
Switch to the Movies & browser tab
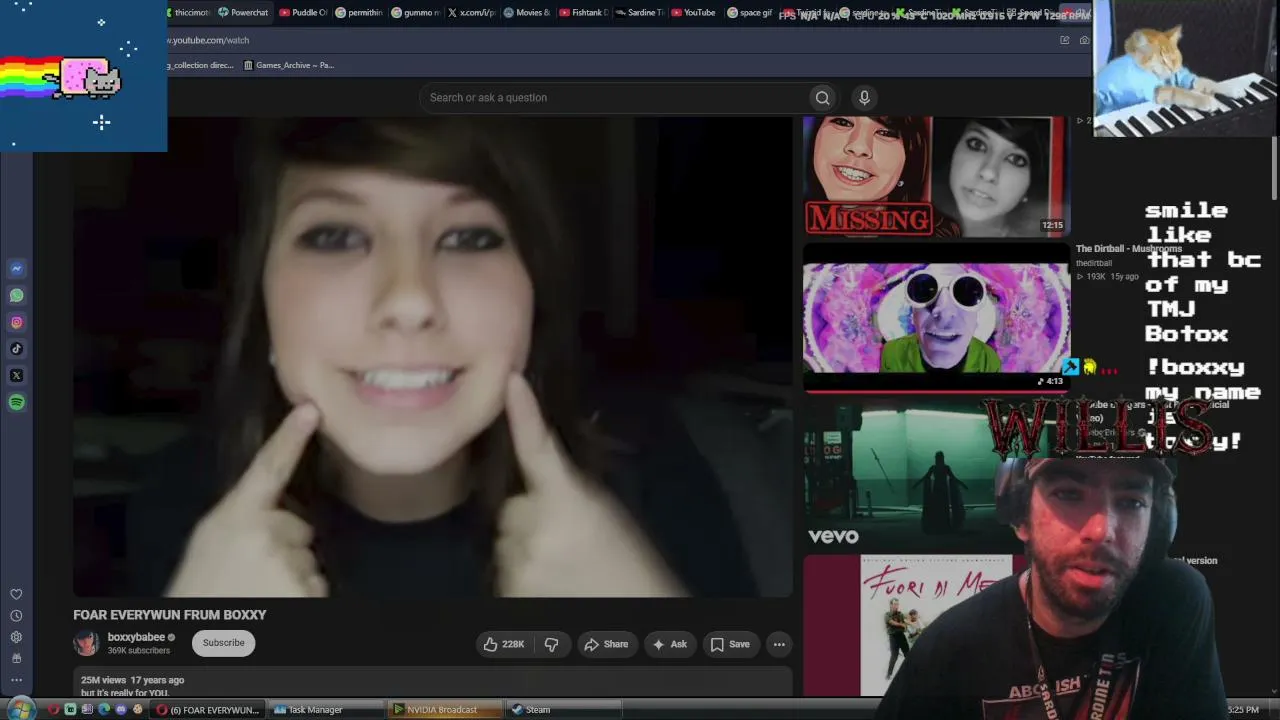tap(527, 13)
